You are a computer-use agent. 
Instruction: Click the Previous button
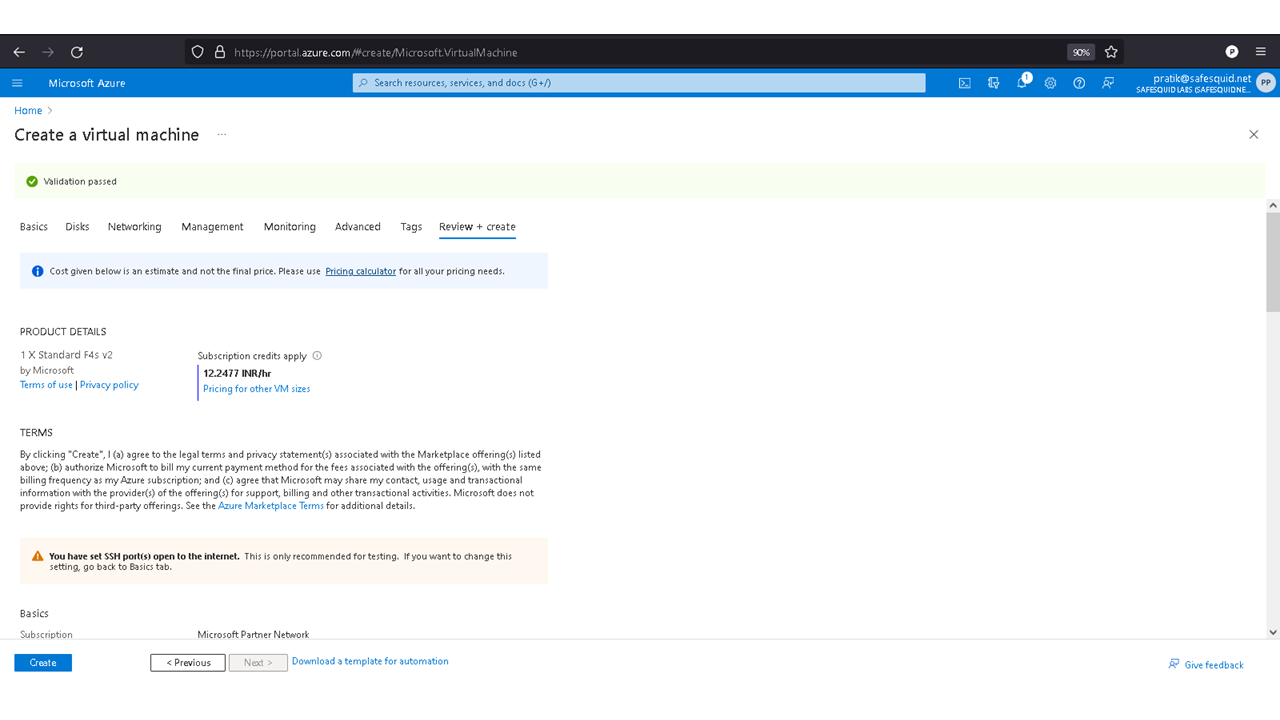[x=188, y=663]
